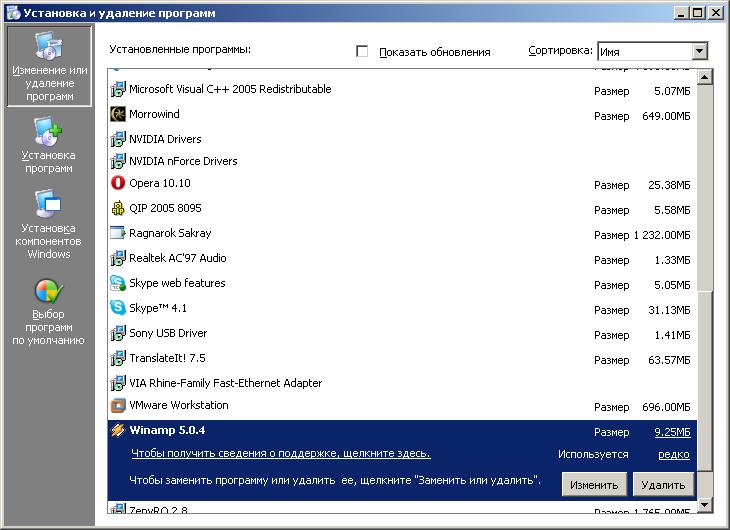This screenshot has height=530, width=730.
Task: Select the Ragnarok Sakray entry text
Action: 170,233
